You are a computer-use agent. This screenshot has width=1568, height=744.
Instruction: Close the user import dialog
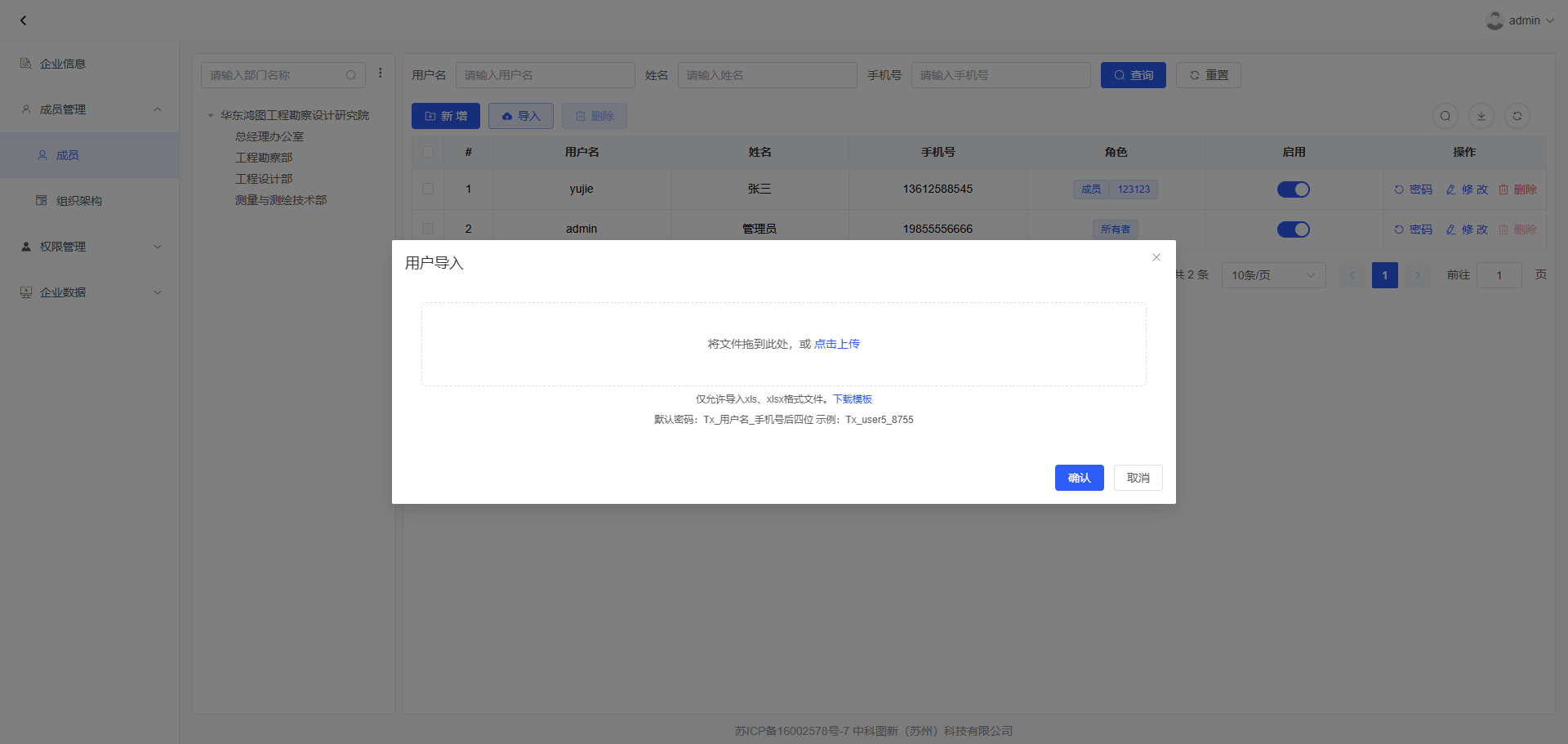pyautogui.click(x=1156, y=257)
